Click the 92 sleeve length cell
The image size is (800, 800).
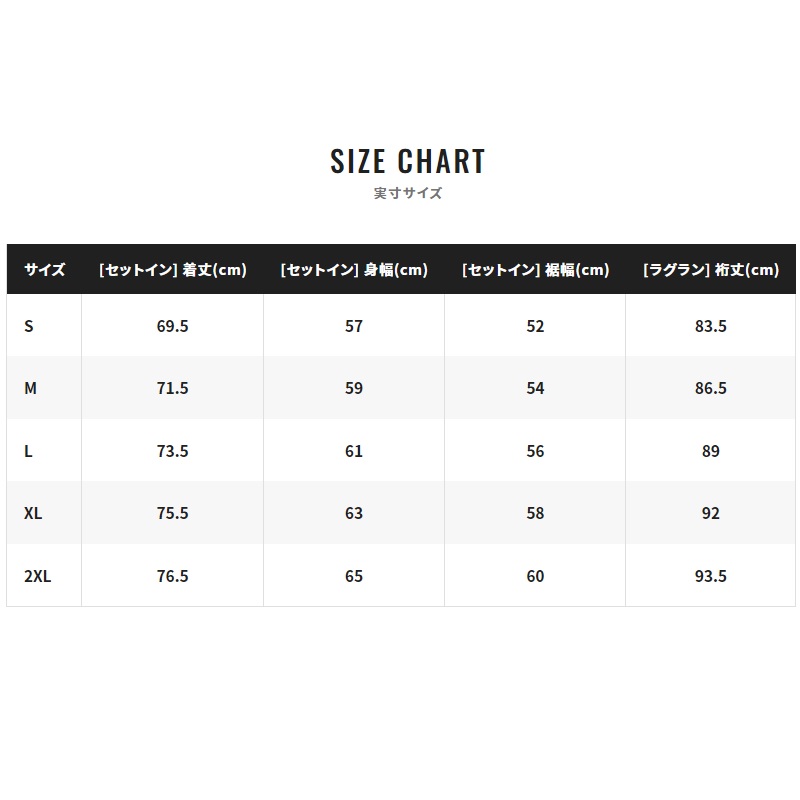(x=711, y=513)
